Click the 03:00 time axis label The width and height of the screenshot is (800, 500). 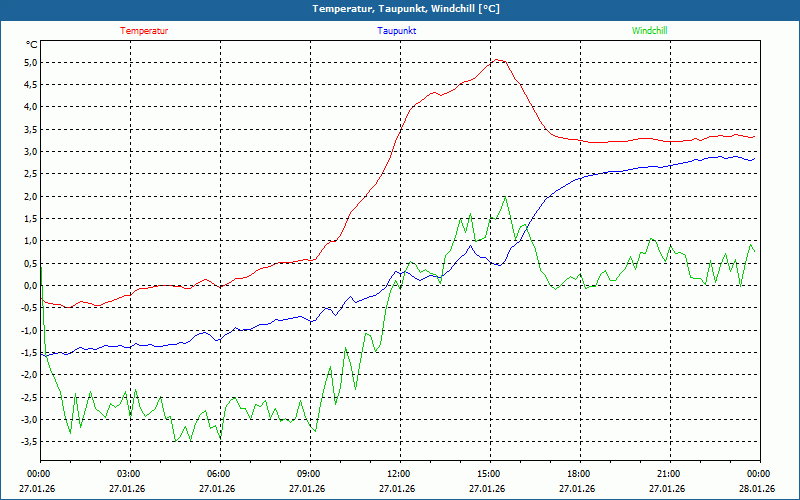(x=130, y=474)
